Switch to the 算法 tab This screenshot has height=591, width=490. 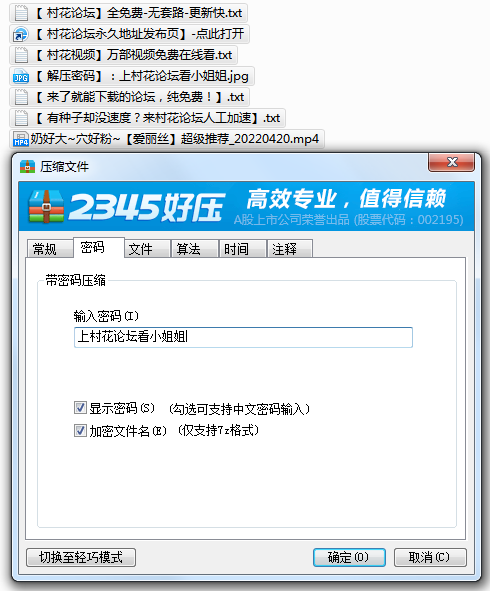click(x=195, y=249)
